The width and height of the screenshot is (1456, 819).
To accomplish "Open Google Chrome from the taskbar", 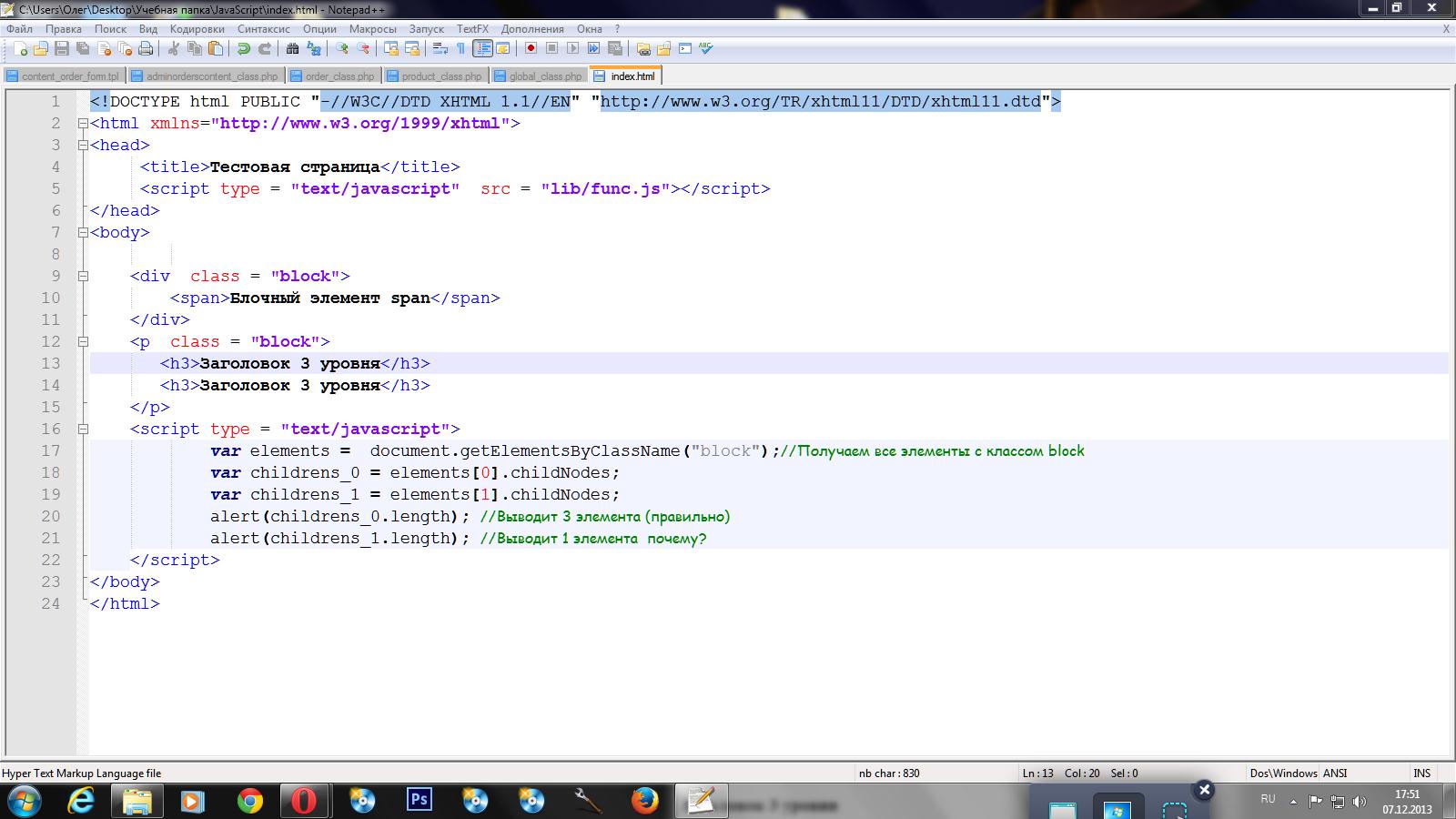I will [249, 801].
